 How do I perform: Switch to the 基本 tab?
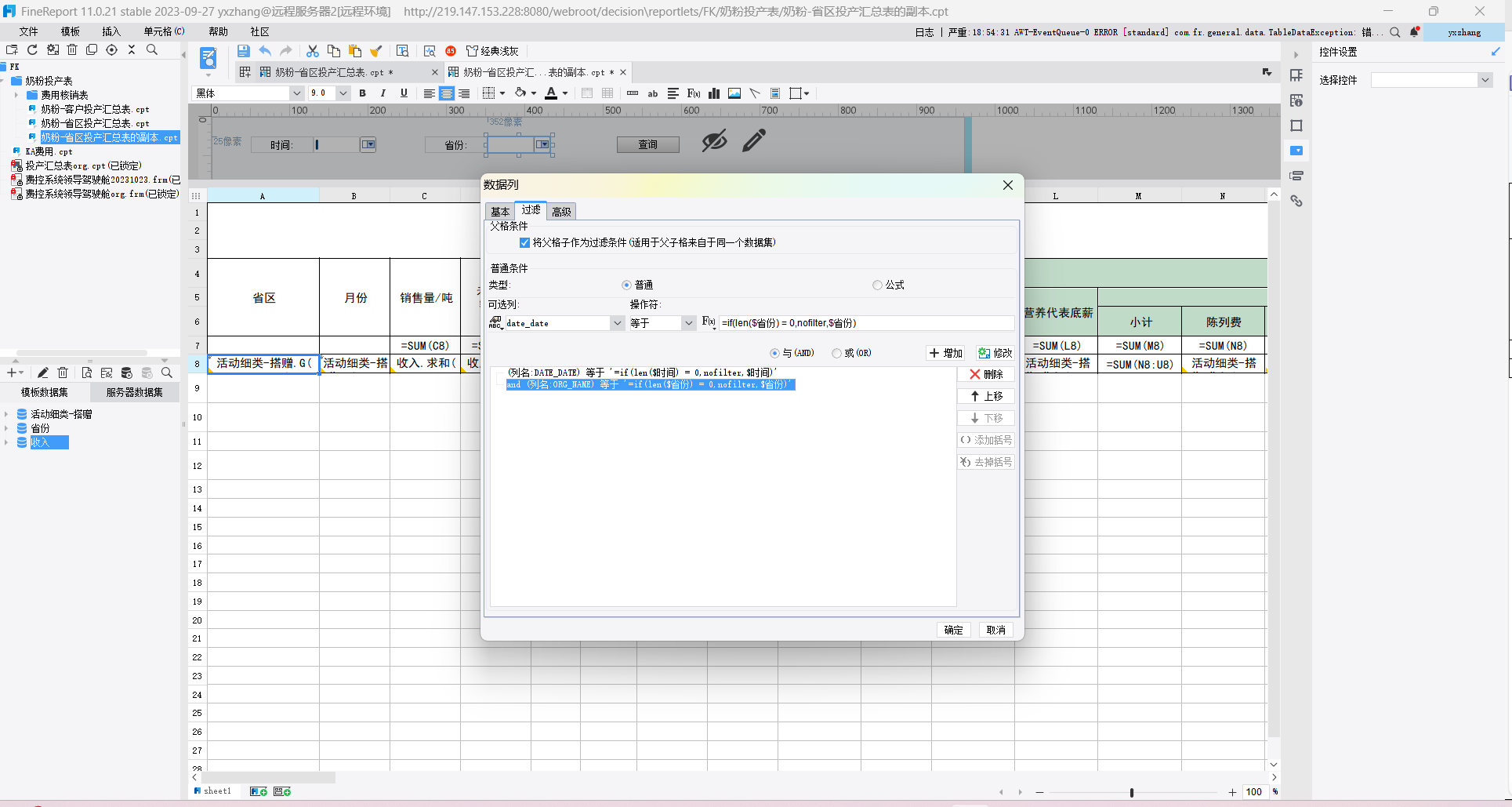pyautogui.click(x=500, y=212)
